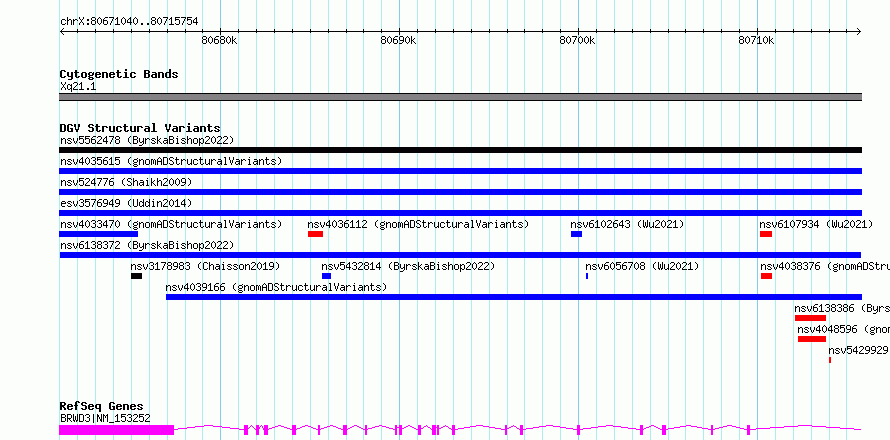Select the black nsv3178983 Chaisson2019 block
Screen dimensions: 890x440
coord(136,276)
